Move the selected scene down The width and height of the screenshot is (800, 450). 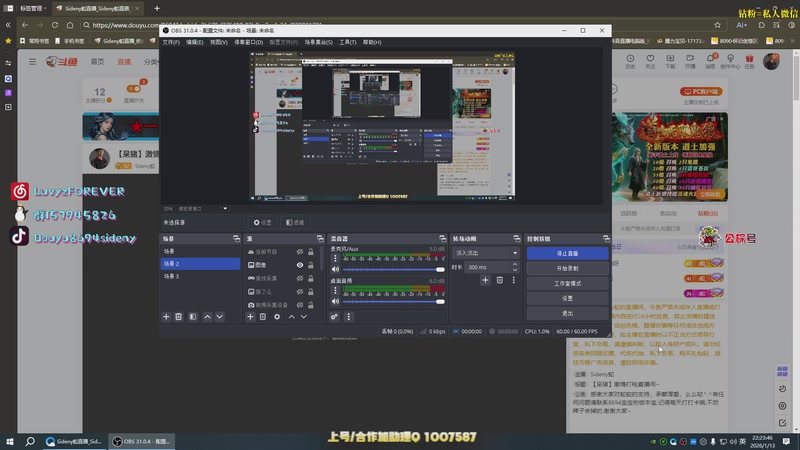(x=219, y=317)
